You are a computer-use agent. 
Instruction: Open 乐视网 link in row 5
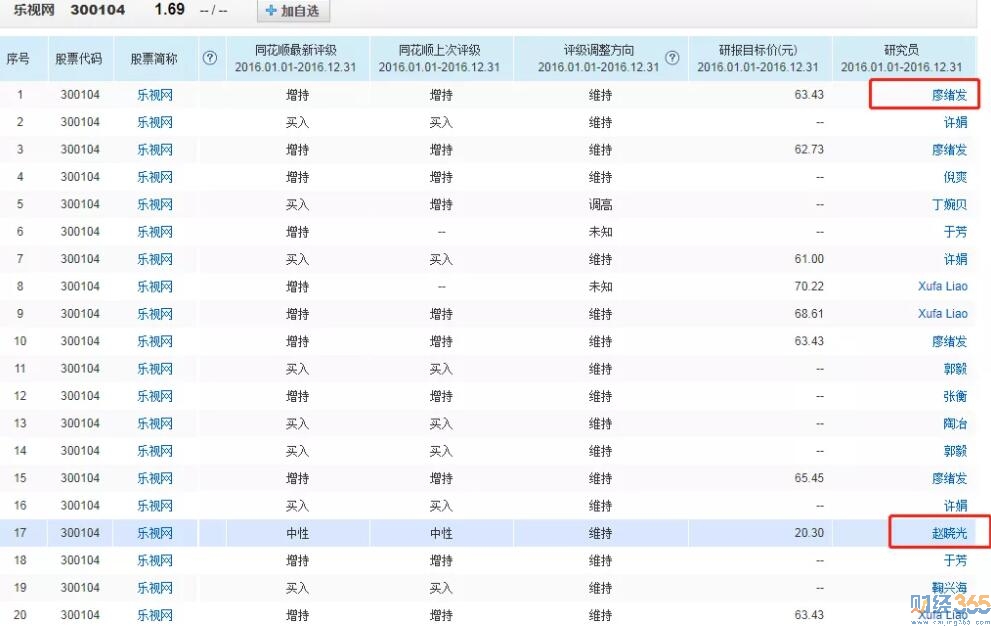pyautogui.click(x=155, y=204)
